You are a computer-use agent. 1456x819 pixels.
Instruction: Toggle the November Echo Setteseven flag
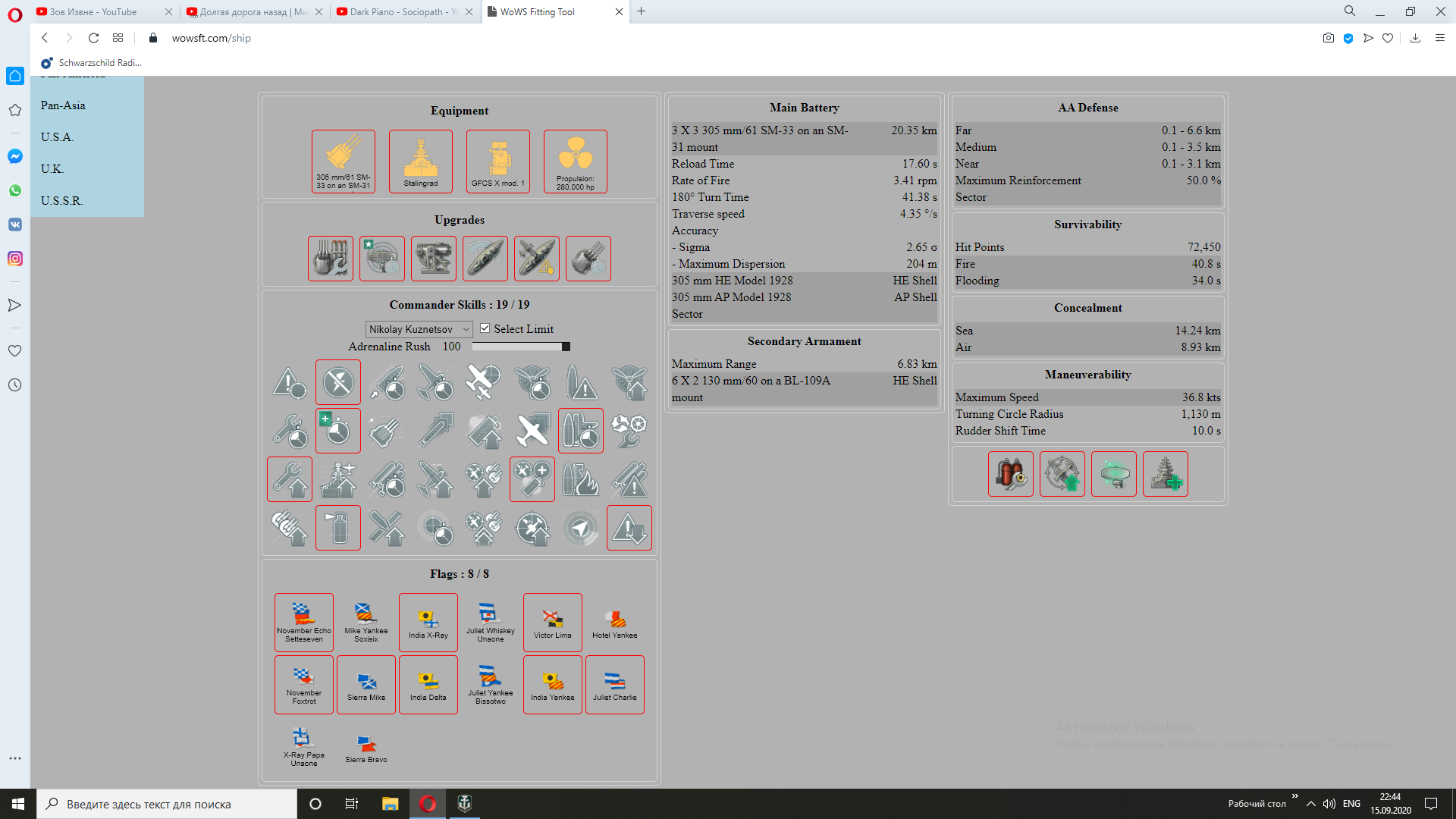tap(303, 622)
